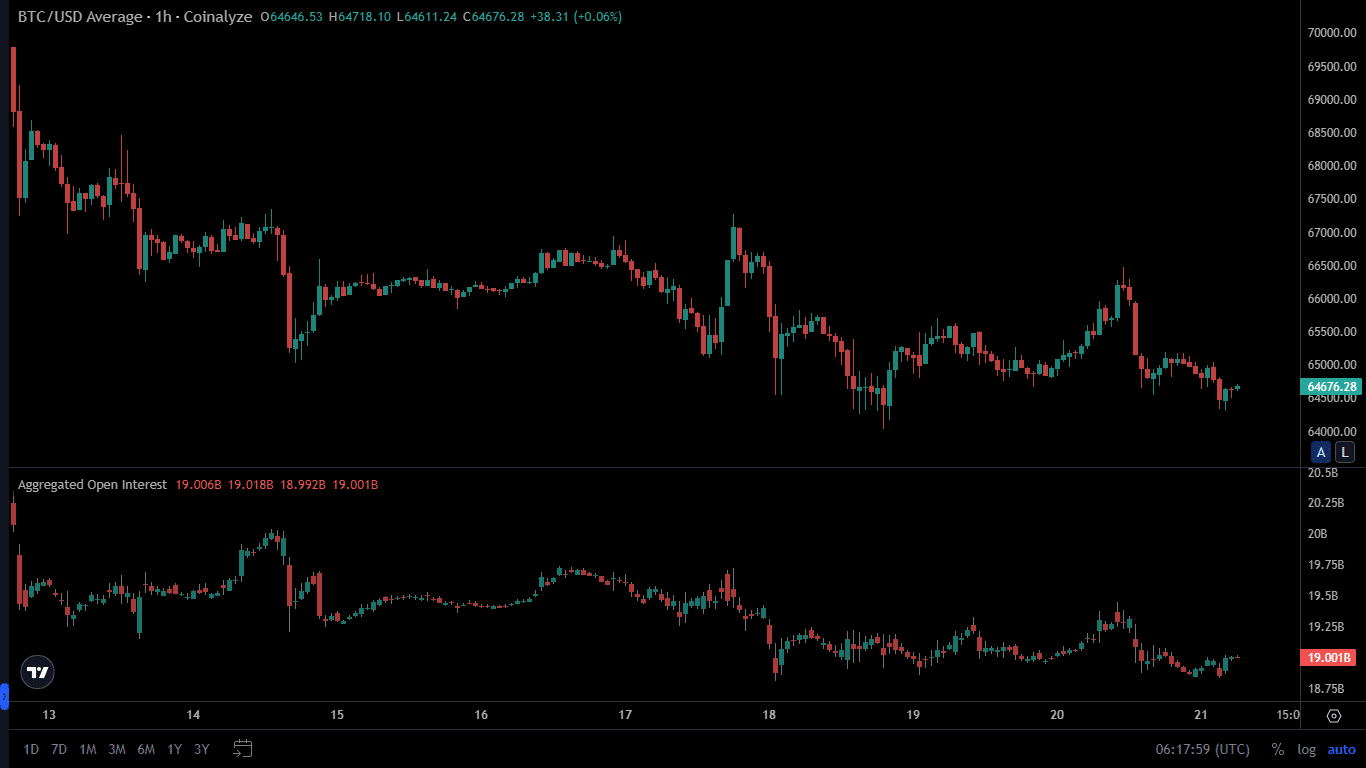Click the 64000.00 price axis label

coord(1332,432)
